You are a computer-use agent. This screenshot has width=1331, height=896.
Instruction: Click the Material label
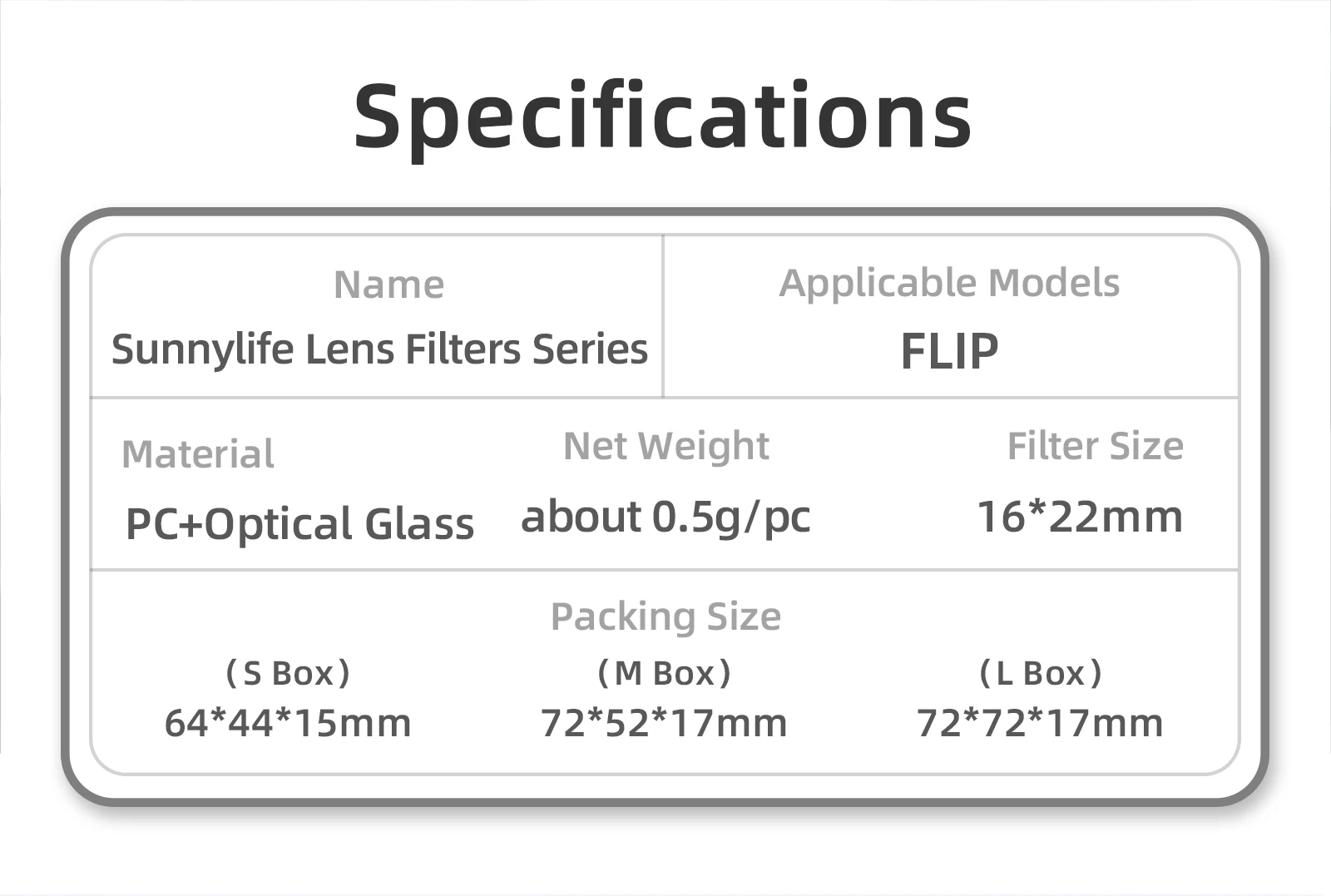tap(198, 454)
